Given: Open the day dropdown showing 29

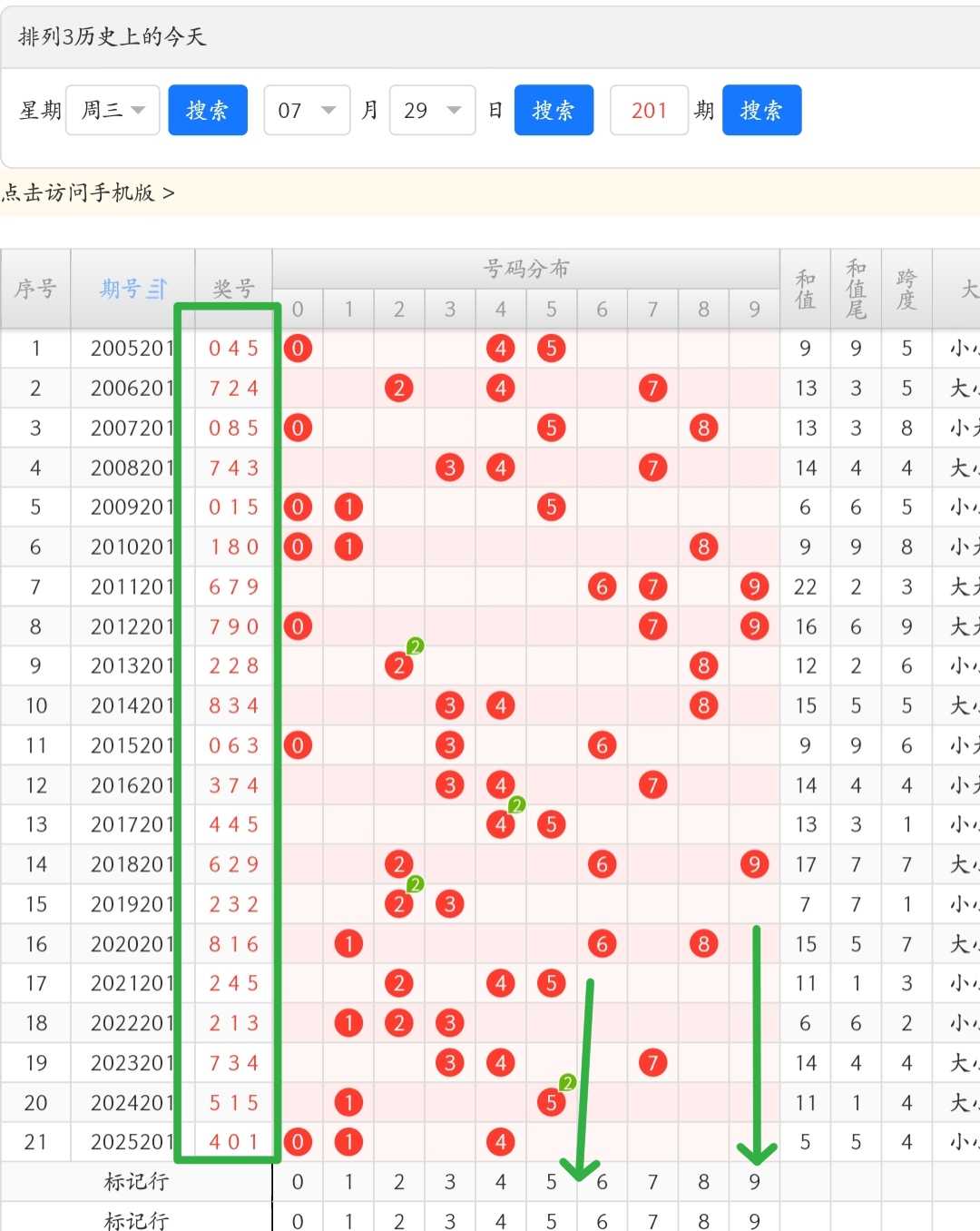Looking at the screenshot, I should pyautogui.click(x=432, y=110).
